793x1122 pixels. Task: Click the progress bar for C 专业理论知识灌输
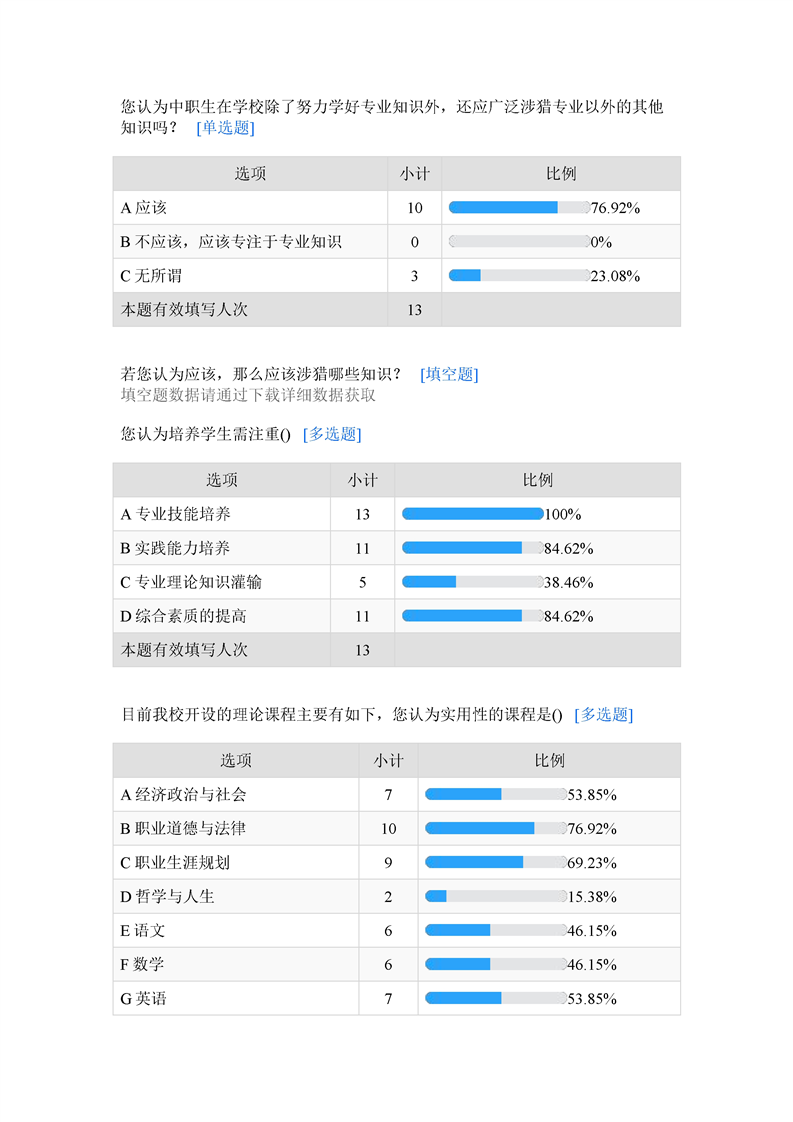472,582
